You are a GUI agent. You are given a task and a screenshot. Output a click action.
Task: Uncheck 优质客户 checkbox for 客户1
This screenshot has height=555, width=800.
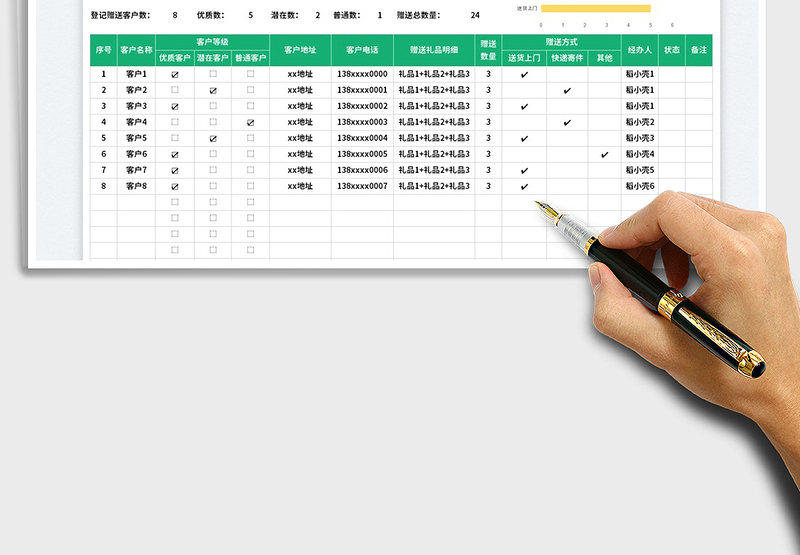(x=175, y=75)
